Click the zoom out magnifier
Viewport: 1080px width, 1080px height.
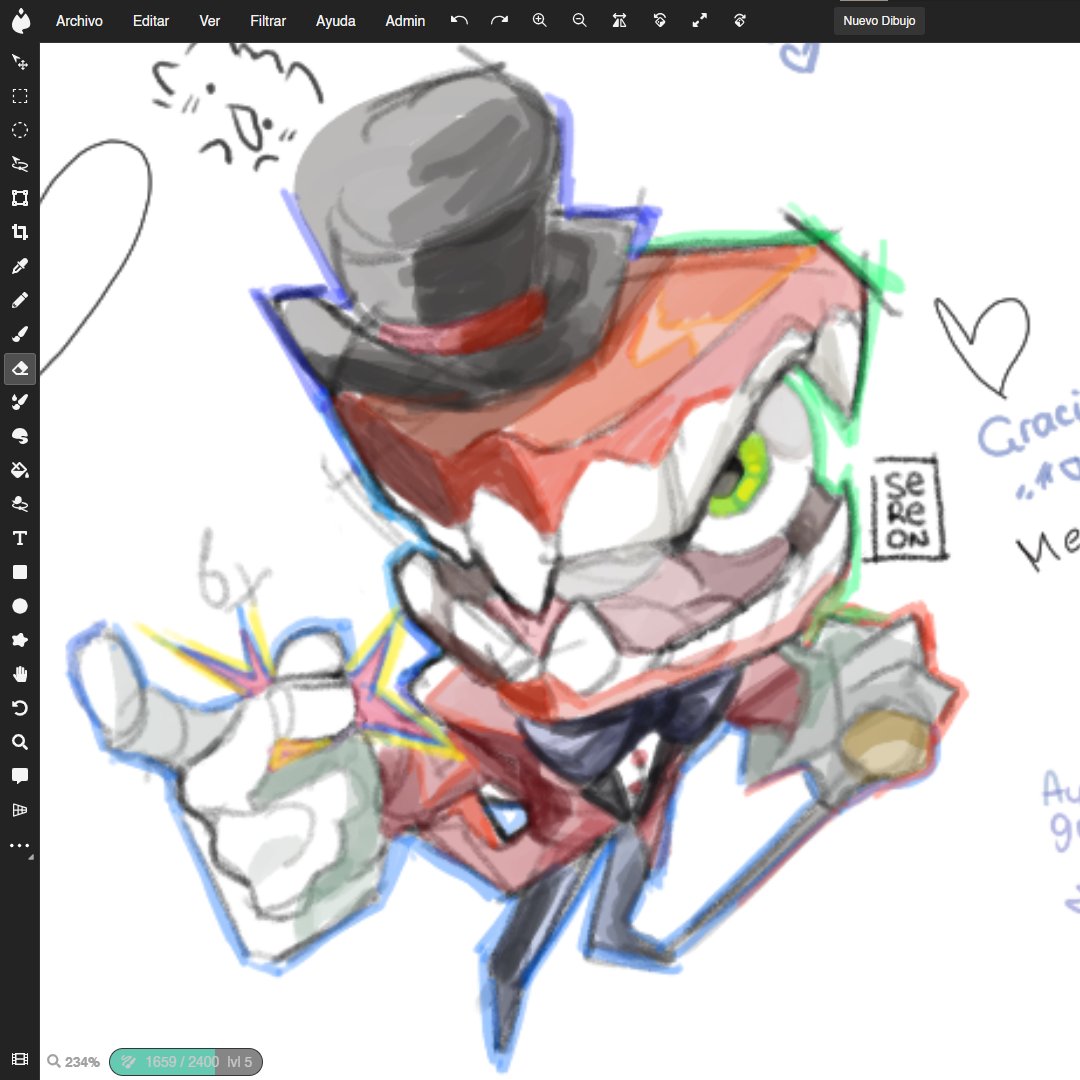(x=579, y=21)
